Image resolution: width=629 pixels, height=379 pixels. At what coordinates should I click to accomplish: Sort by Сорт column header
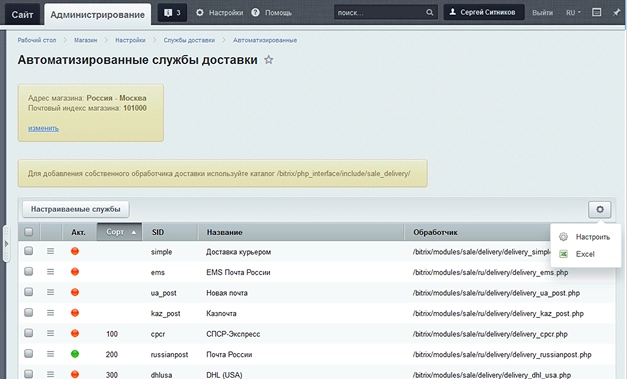tap(119, 232)
